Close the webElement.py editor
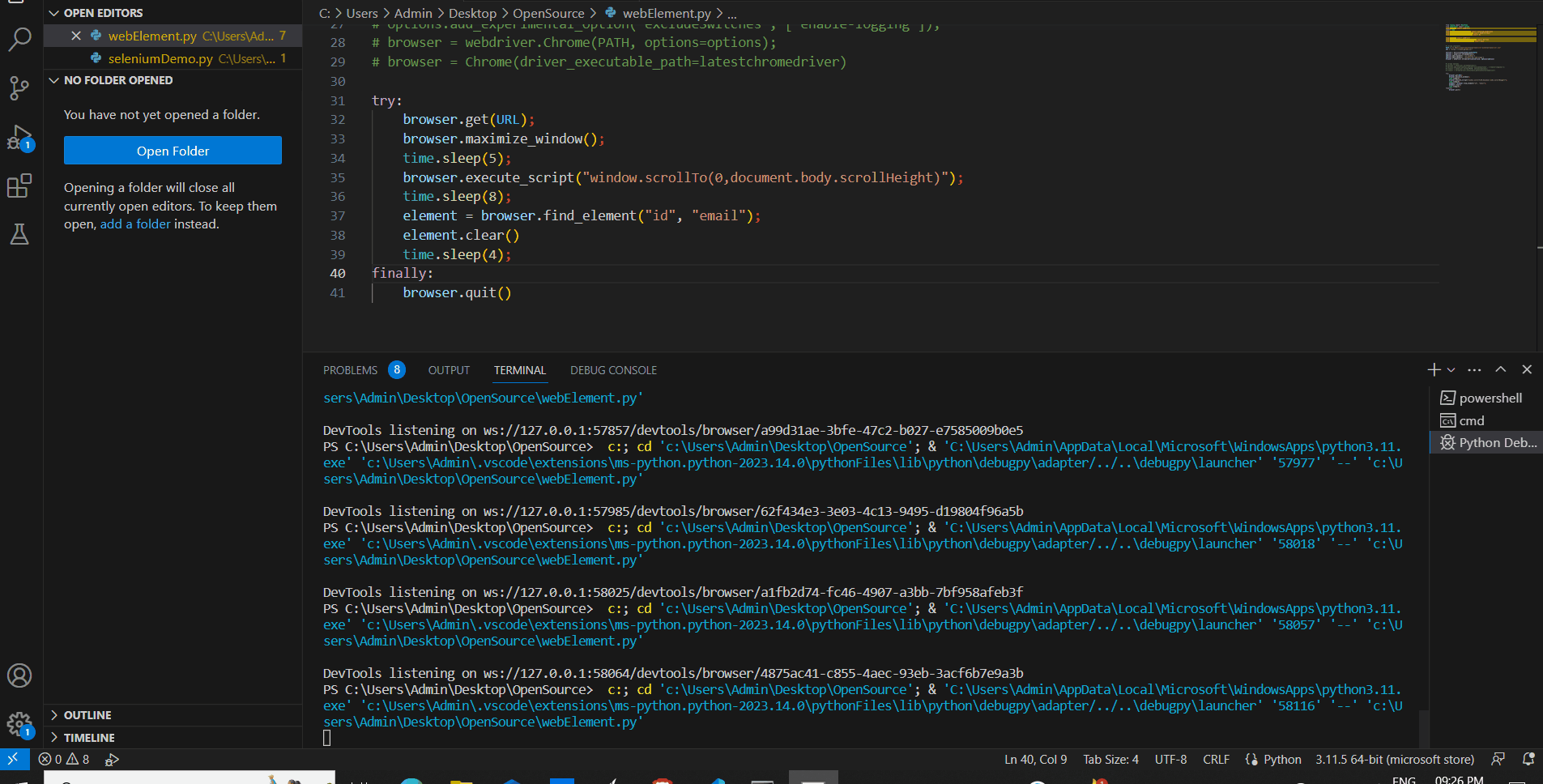The width and height of the screenshot is (1543, 784). point(76,36)
